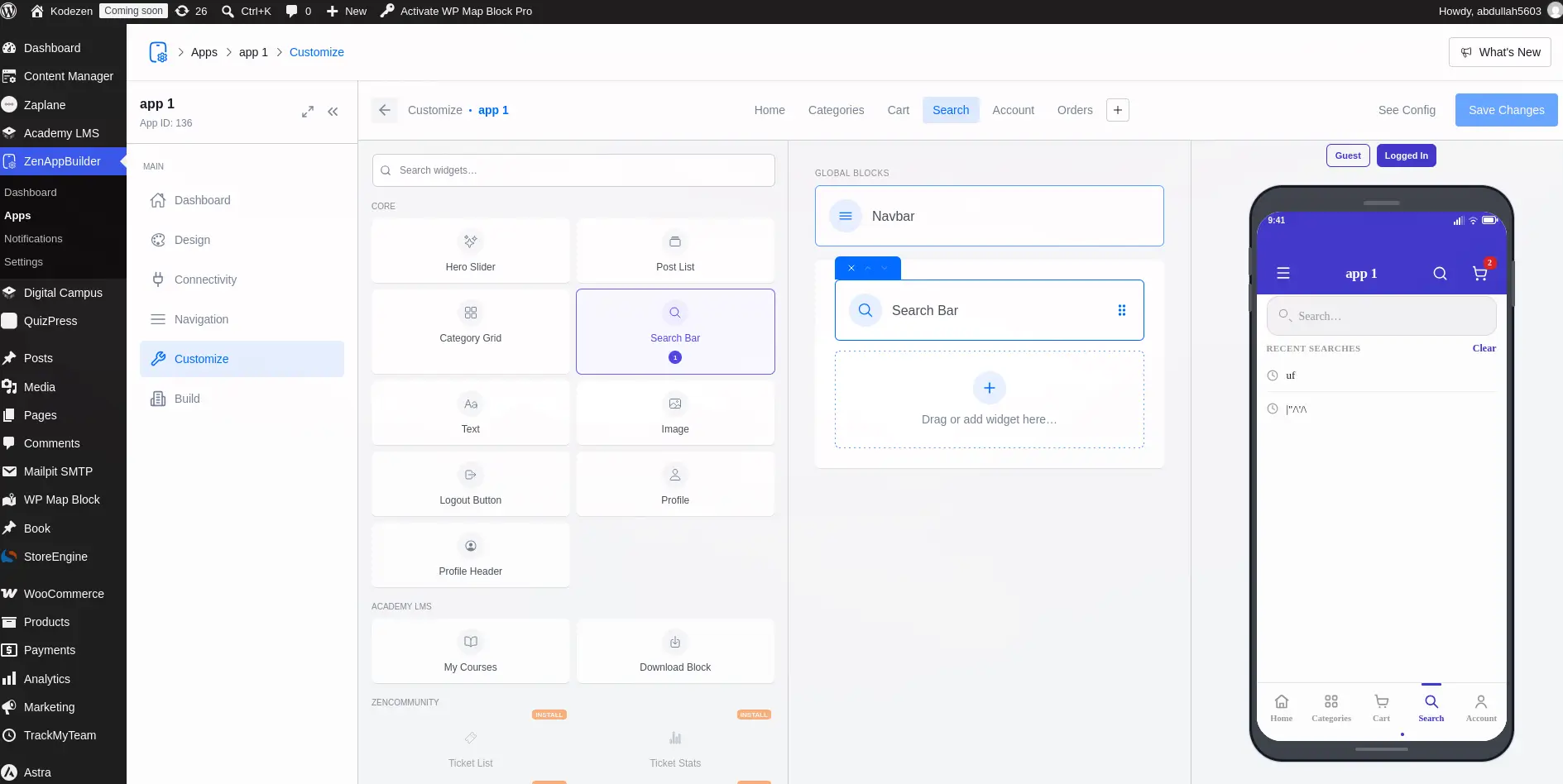Open Connectivity in the app sidebar
The width and height of the screenshot is (1563, 784).
point(242,280)
